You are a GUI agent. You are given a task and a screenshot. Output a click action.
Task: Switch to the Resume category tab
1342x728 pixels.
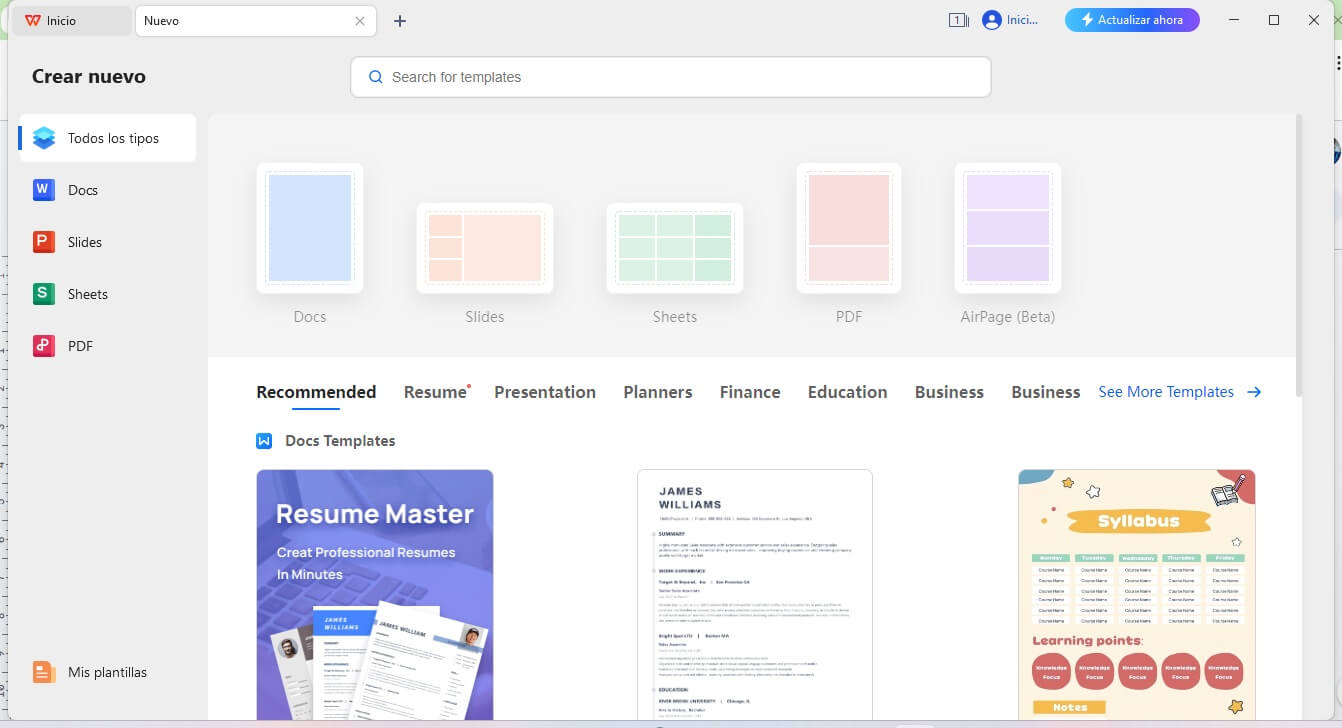[432, 391]
